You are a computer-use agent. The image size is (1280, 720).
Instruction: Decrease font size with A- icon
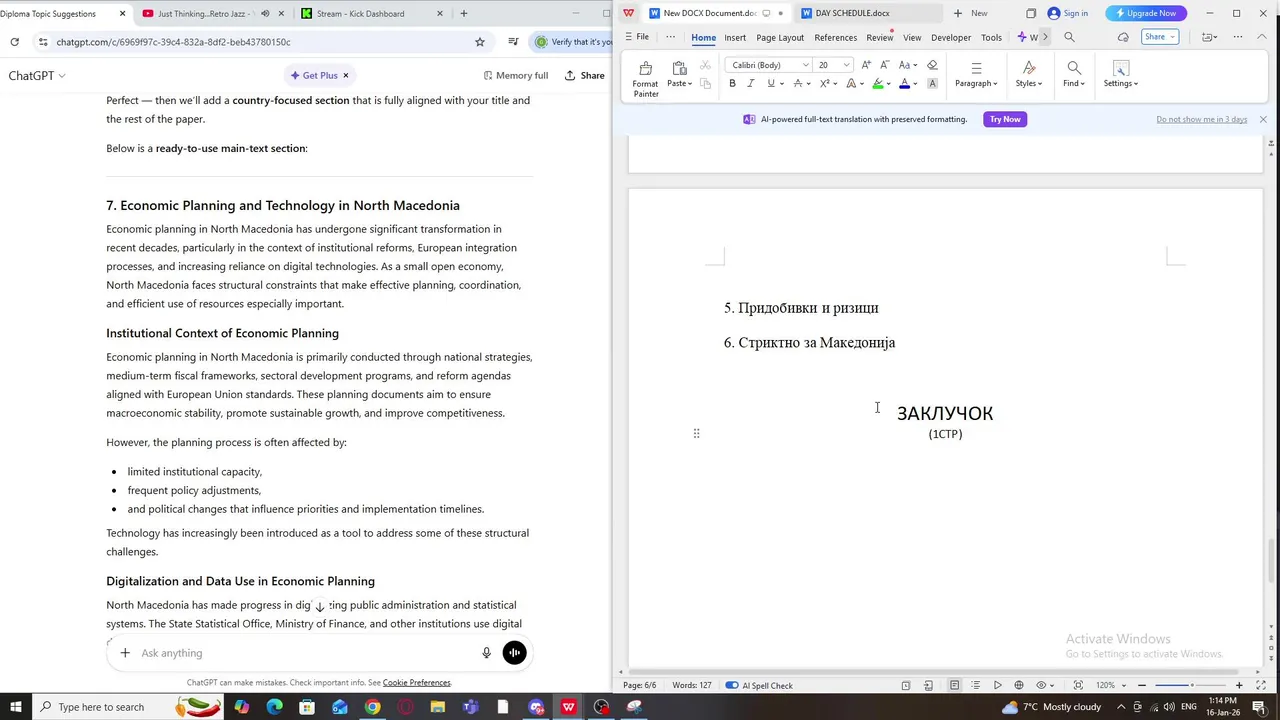[884, 65]
